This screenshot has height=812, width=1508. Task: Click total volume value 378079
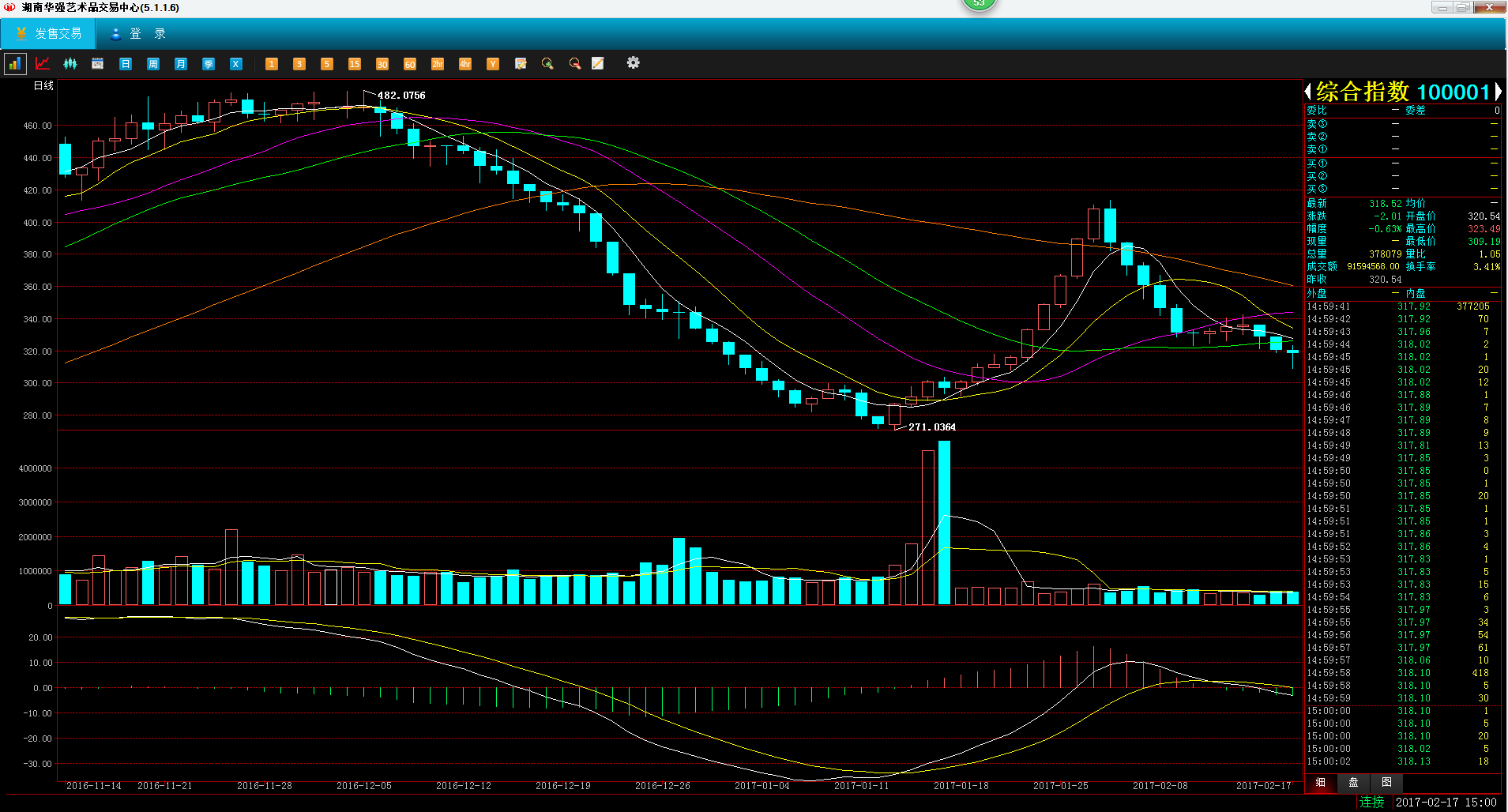(1386, 254)
